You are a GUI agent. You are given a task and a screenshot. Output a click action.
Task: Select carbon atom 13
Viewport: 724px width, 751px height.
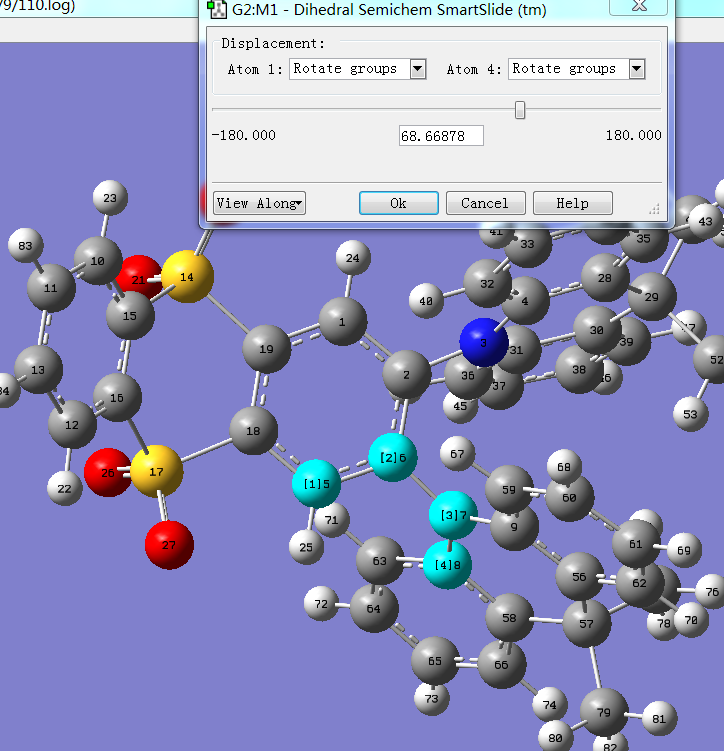38,369
